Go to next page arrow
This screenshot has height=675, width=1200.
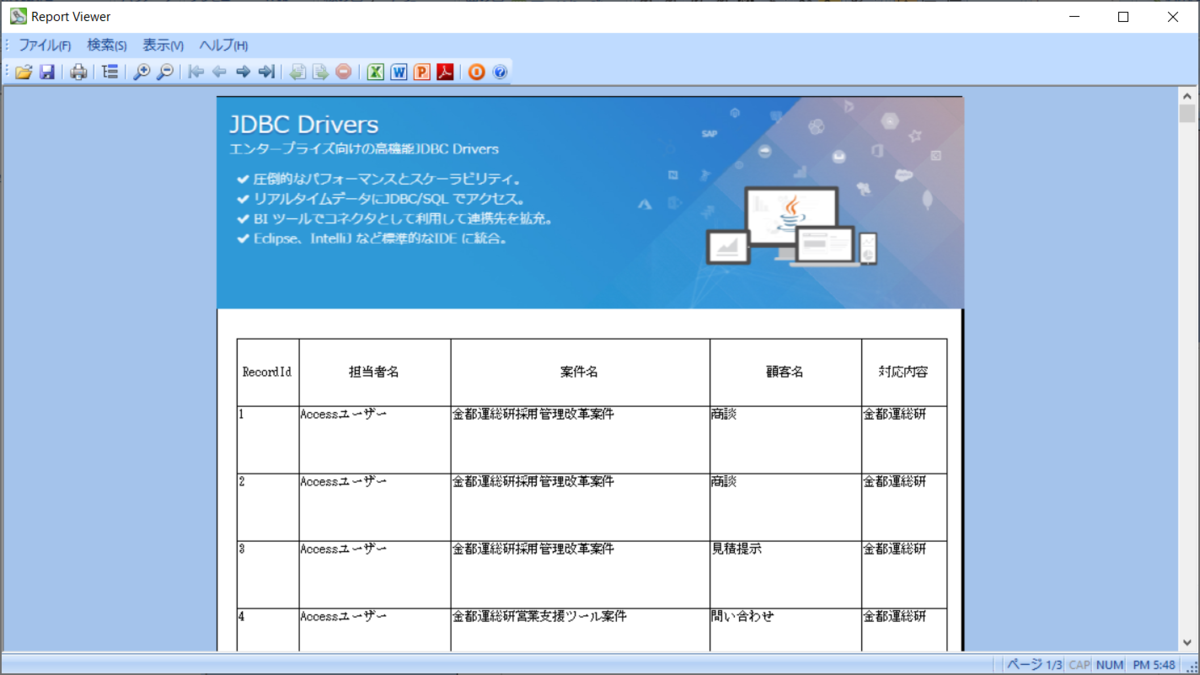tap(243, 72)
